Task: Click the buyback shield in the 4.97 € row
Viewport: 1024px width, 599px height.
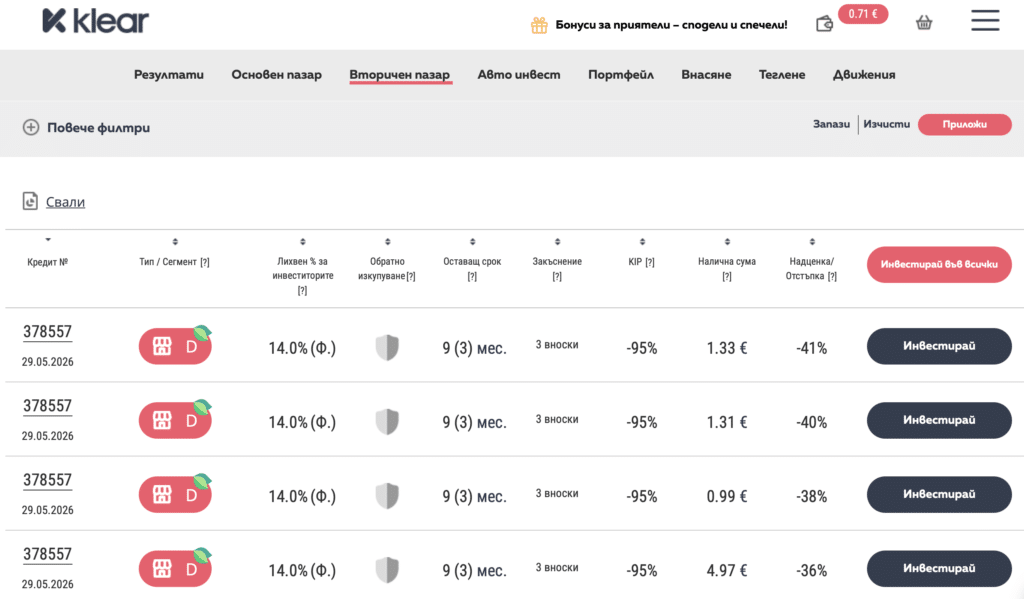Action: point(387,570)
